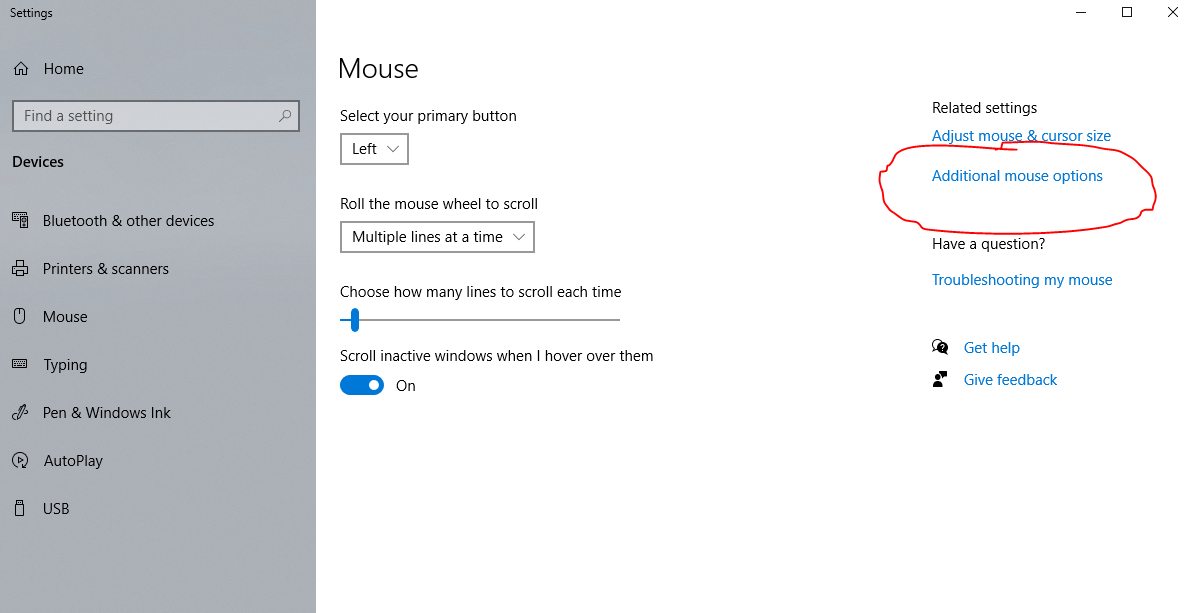
Task: Click the Typing keyboard icon
Action: (20, 365)
